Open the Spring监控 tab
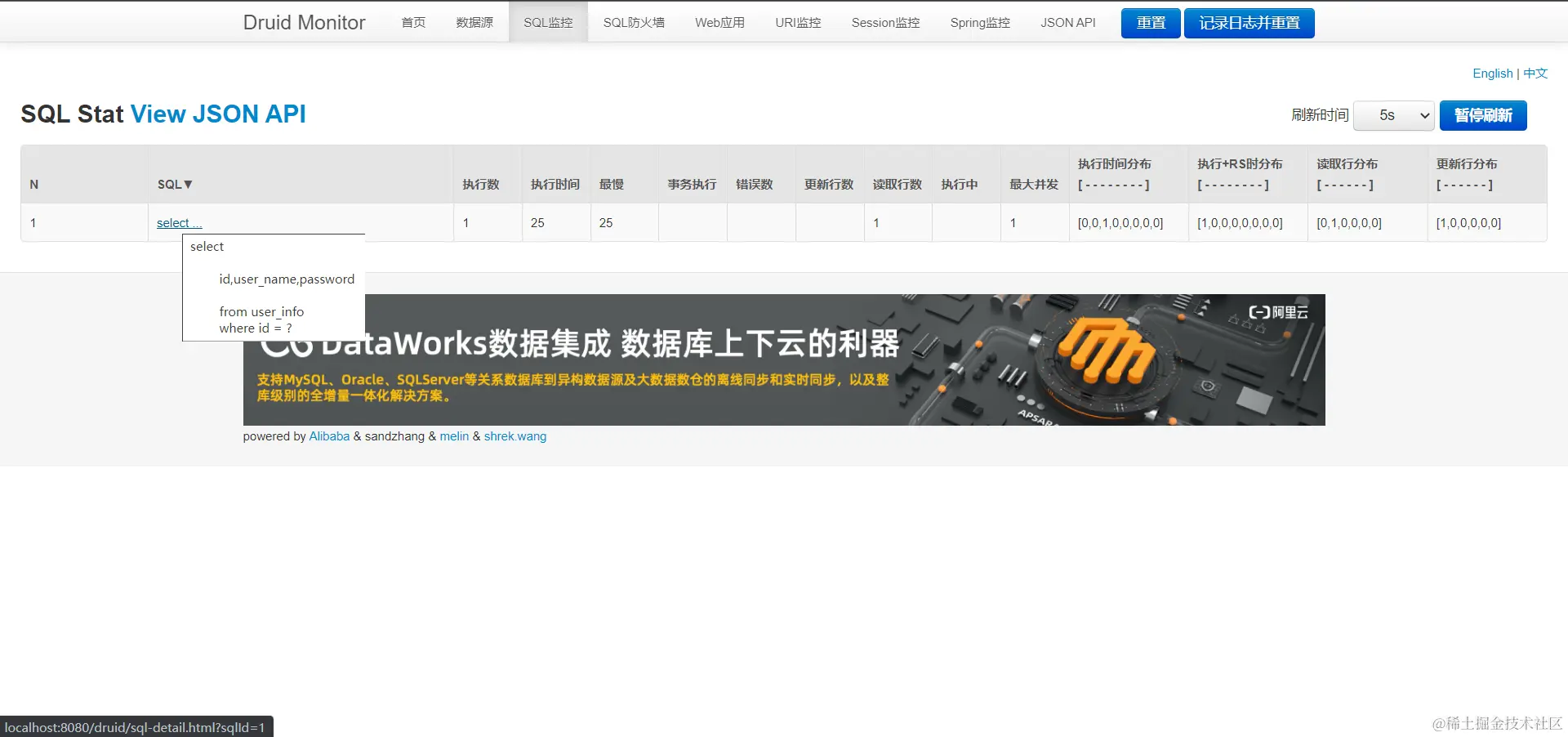 pyautogui.click(x=980, y=22)
